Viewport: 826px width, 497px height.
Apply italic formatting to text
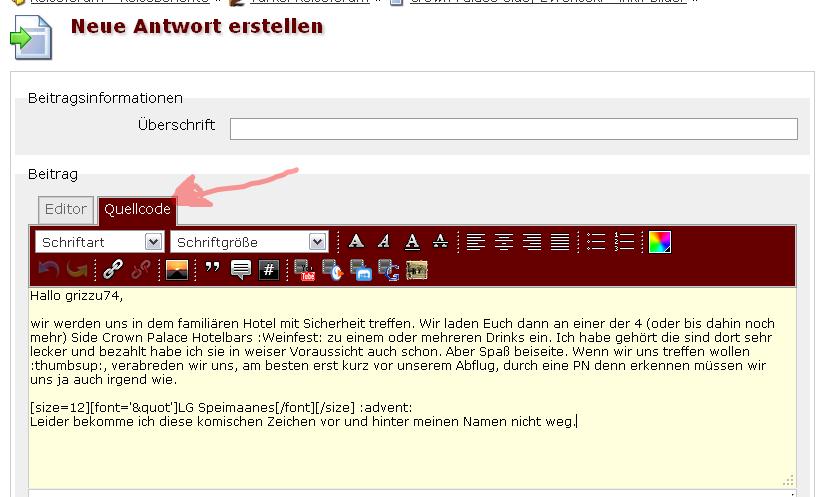tap(384, 242)
